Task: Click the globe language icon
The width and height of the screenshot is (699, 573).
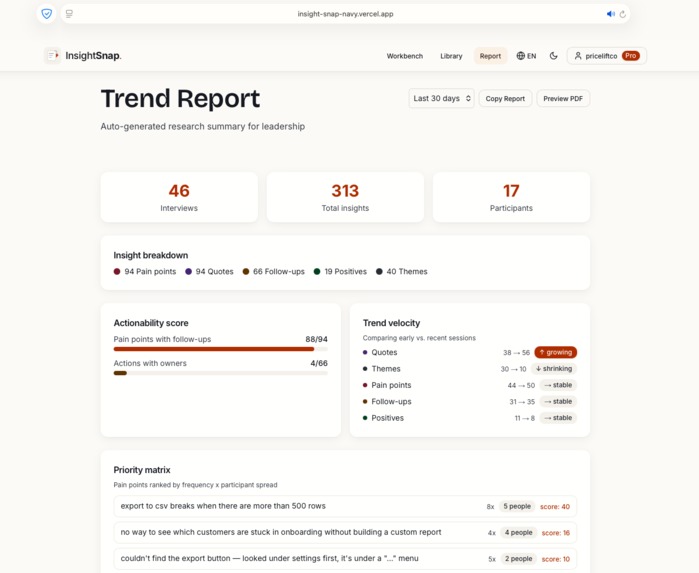Action: [x=520, y=56]
